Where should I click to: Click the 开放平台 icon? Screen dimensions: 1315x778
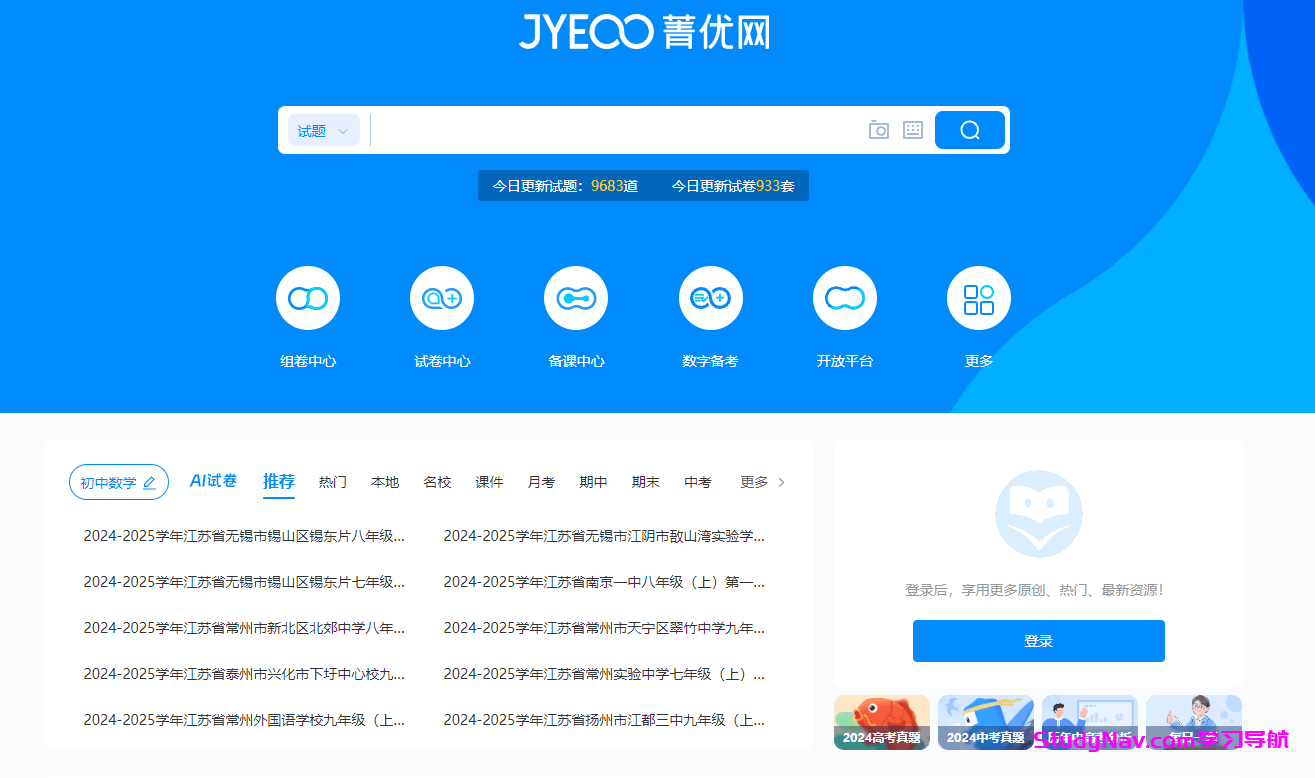point(845,298)
